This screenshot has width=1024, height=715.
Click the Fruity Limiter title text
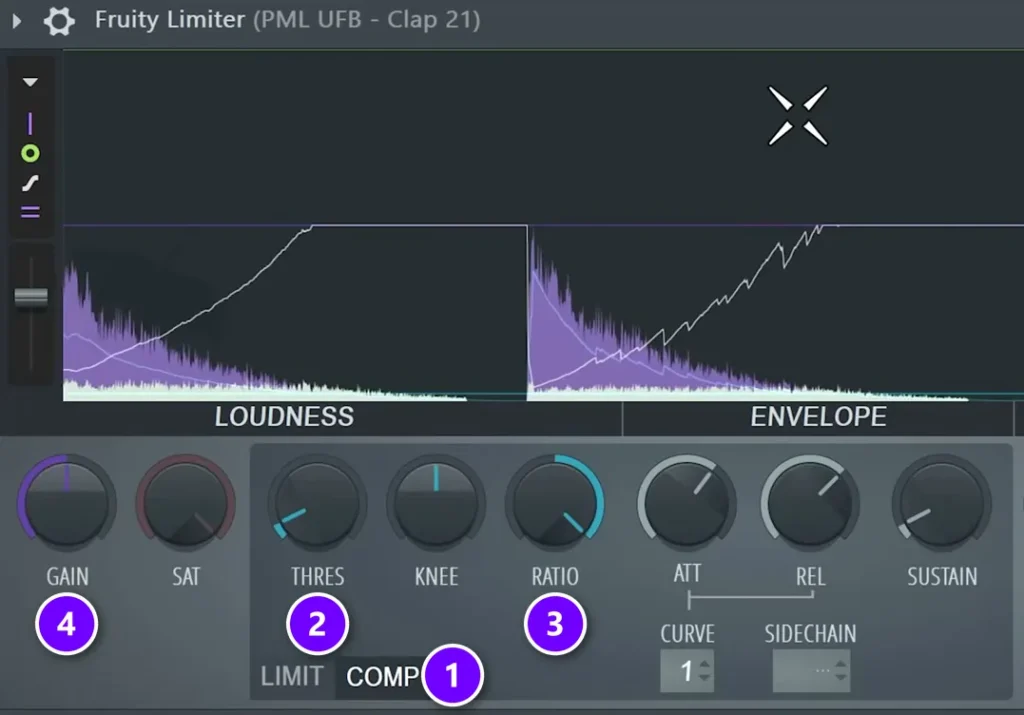(x=170, y=20)
